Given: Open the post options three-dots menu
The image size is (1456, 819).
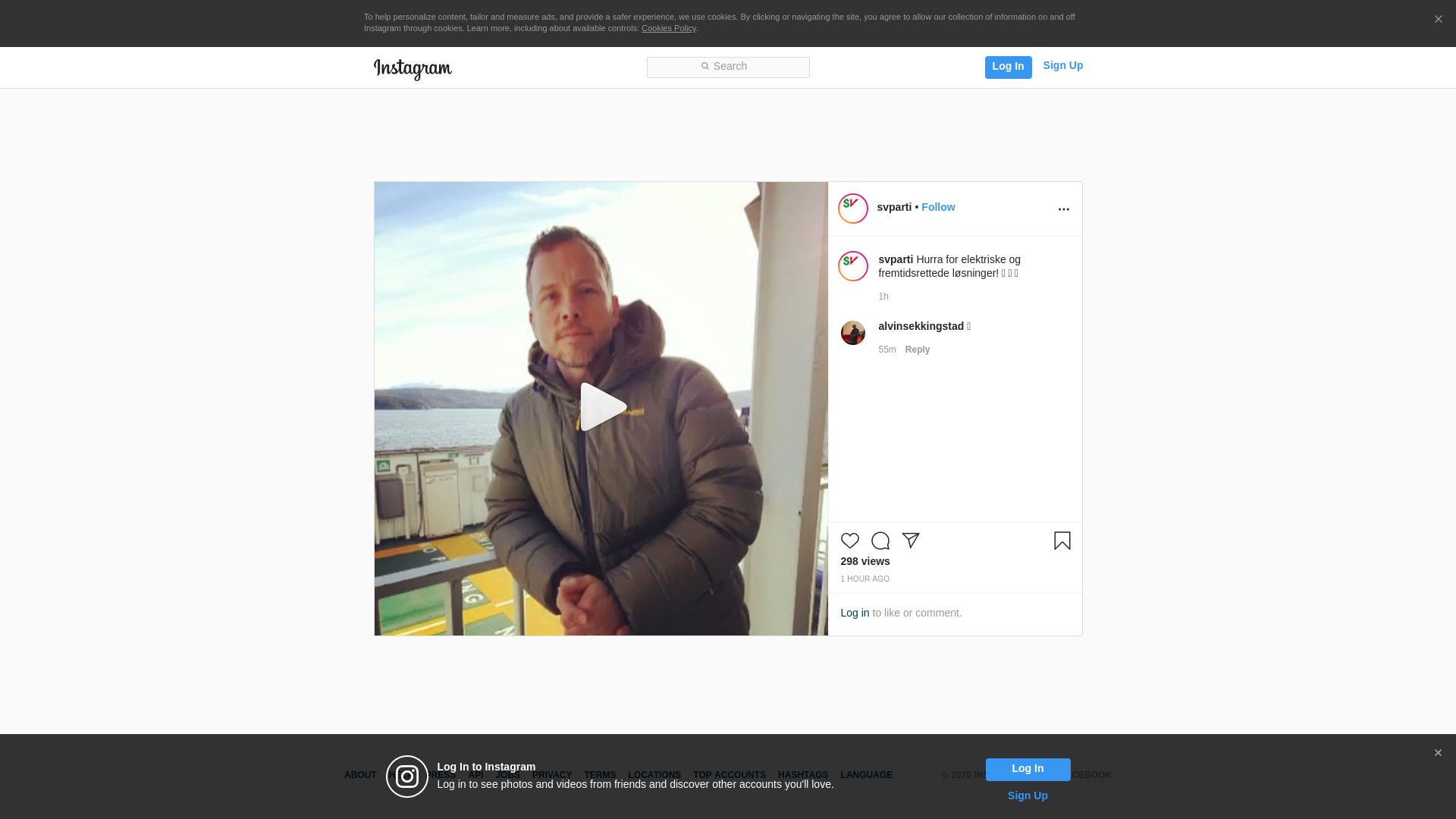Looking at the screenshot, I should click(x=1063, y=209).
